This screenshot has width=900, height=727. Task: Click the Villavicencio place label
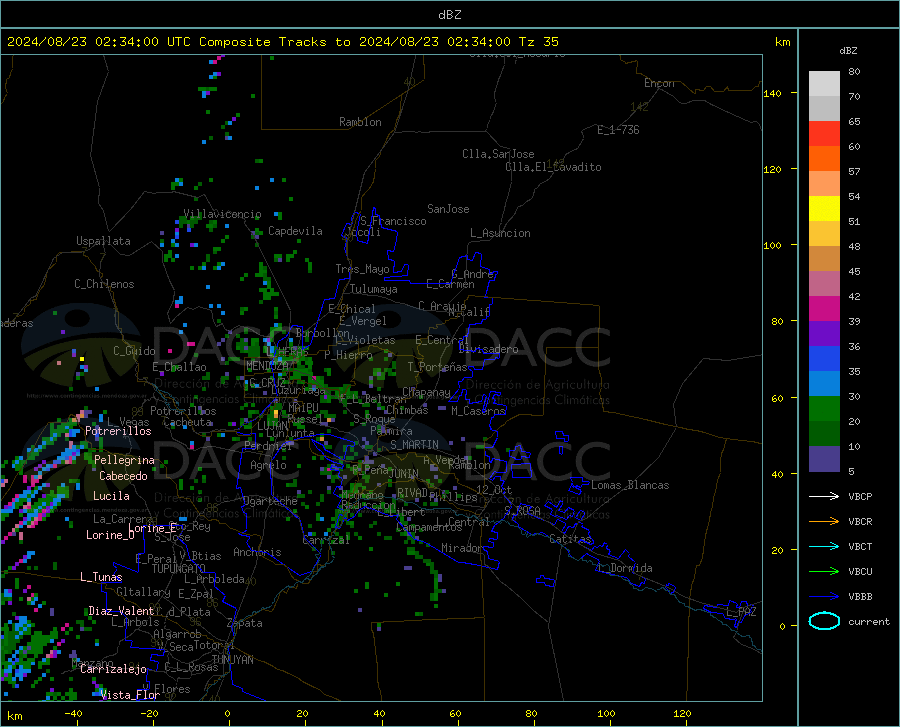tap(222, 214)
